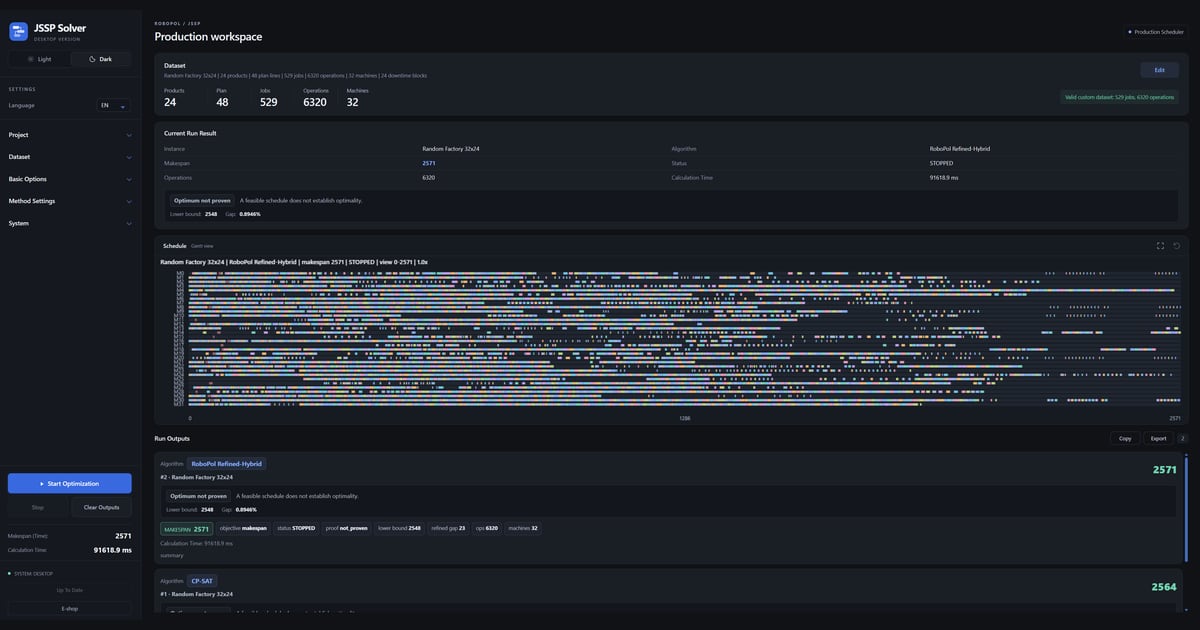Screen dimensions: 1200x630
Task: Open the Gantt chart in fullscreen
Action: [1160, 245]
